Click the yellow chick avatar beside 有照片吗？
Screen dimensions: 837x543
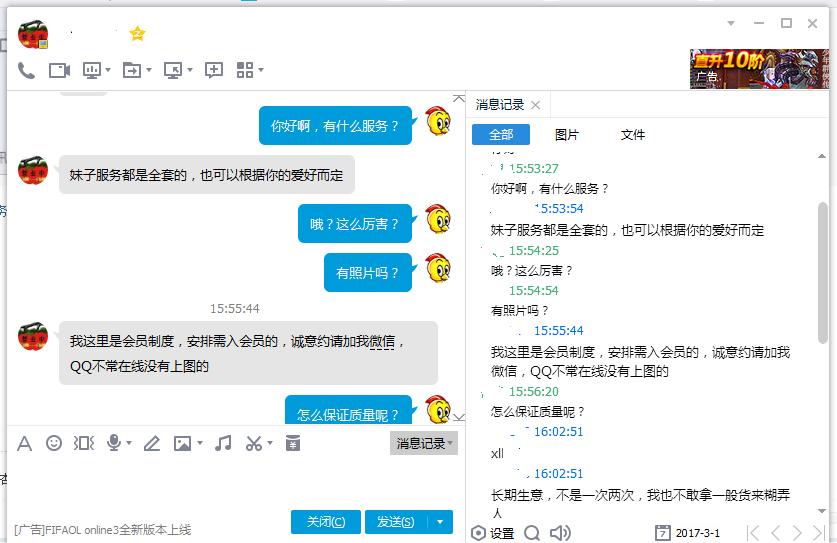click(438, 268)
